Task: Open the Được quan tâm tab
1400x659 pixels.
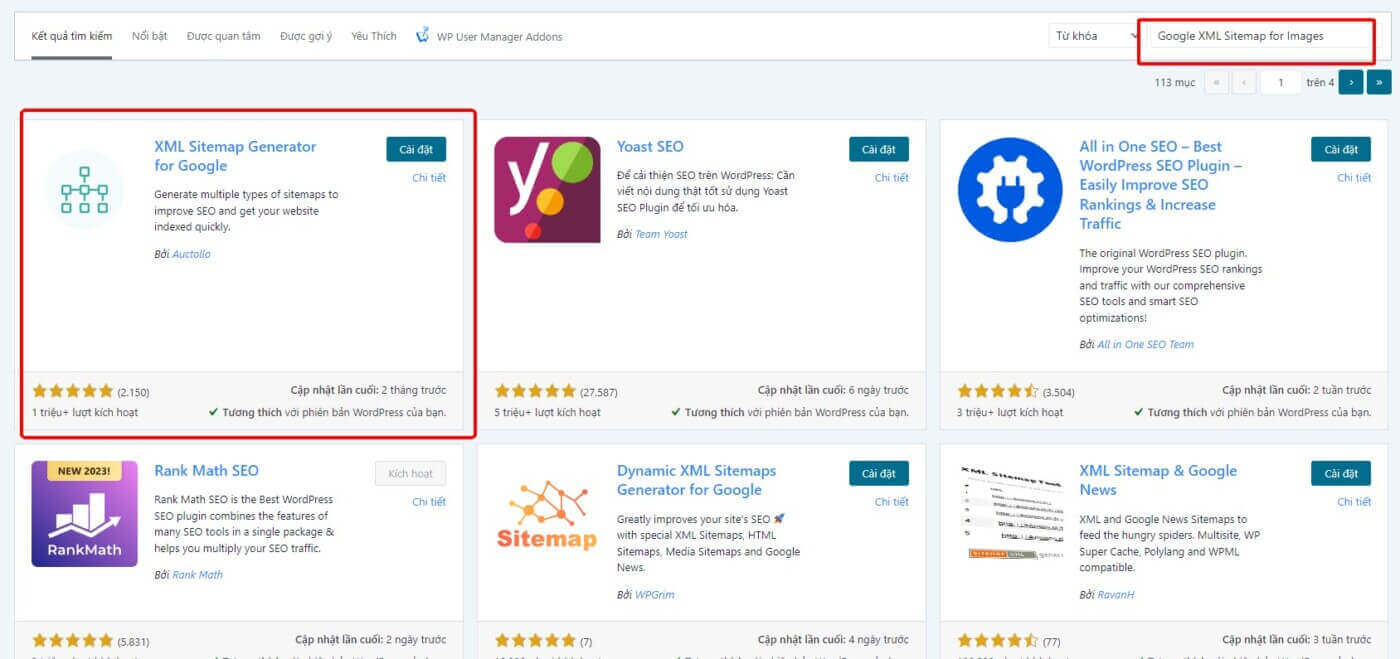Action: tap(224, 36)
